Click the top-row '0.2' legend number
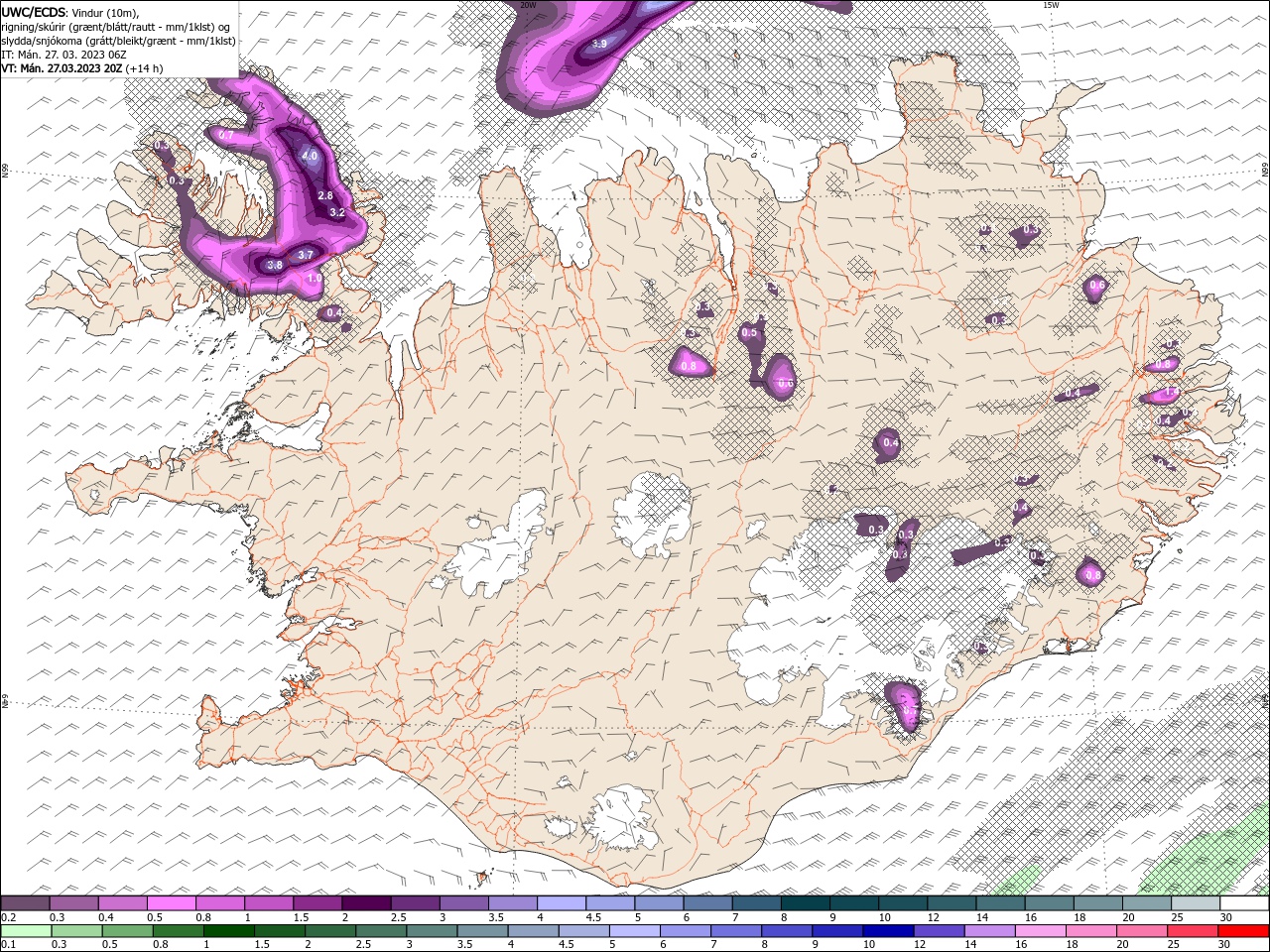1270x952 pixels. click(9, 917)
